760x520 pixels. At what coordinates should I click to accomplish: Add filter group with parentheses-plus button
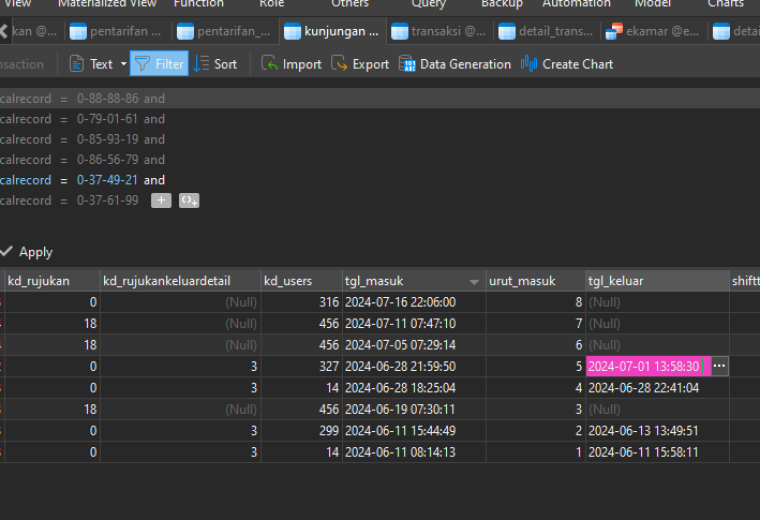pos(189,201)
